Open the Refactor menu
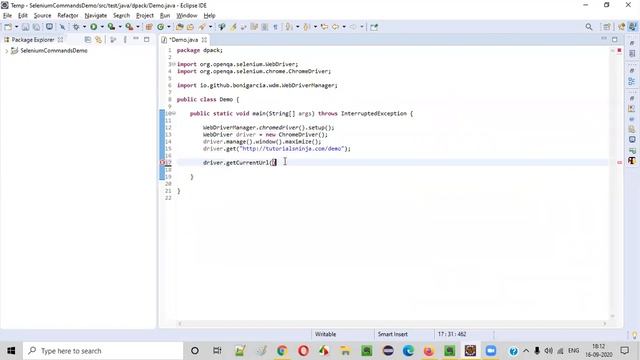The height and width of the screenshot is (360, 640). [68, 16]
